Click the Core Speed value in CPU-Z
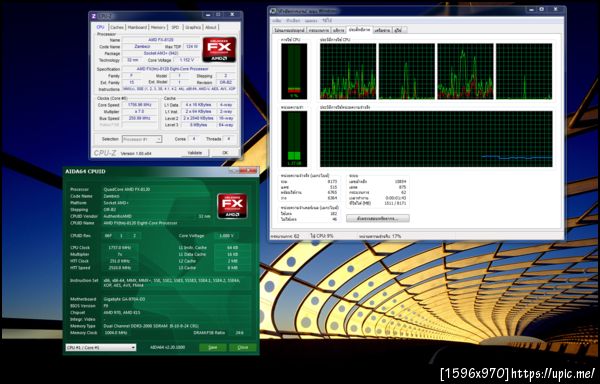 (x=139, y=105)
